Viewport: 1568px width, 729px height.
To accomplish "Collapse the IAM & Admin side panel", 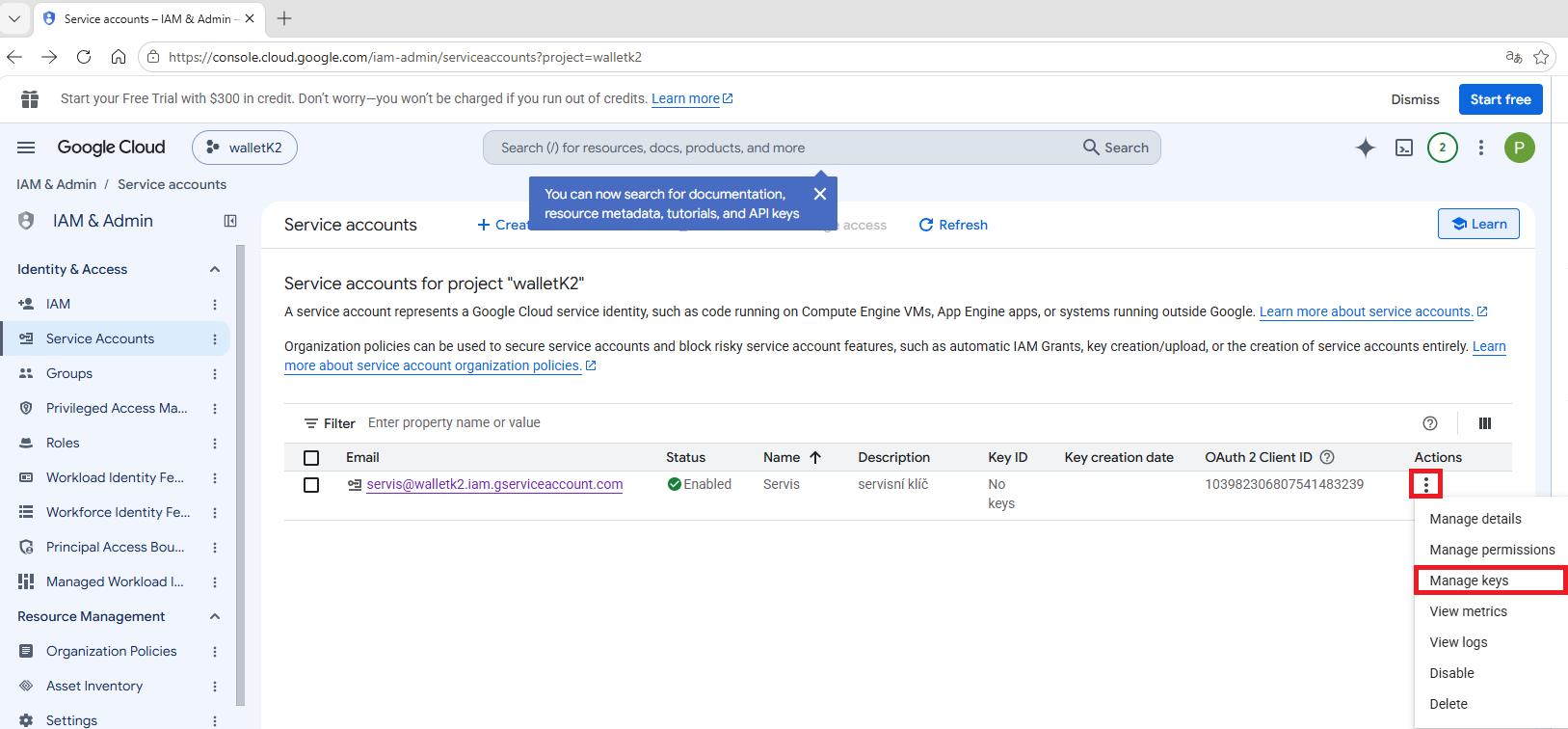I will [x=230, y=221].
